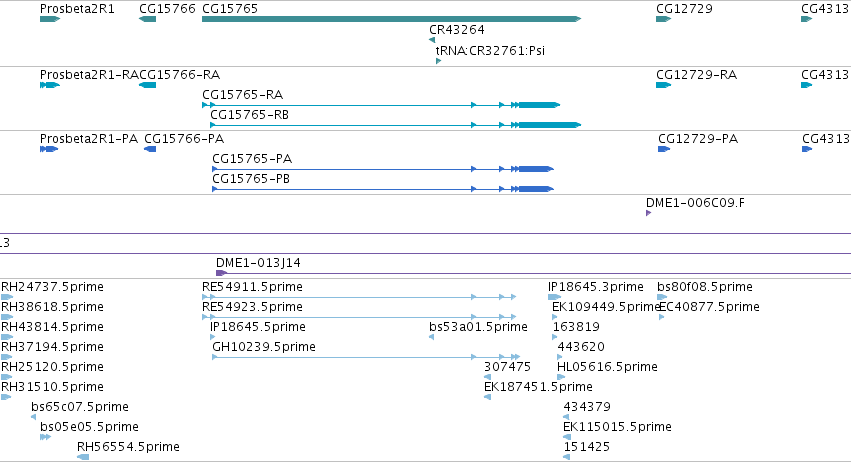
Task: Select the HL05616.5prime EST marker
Action: point(561,377)
